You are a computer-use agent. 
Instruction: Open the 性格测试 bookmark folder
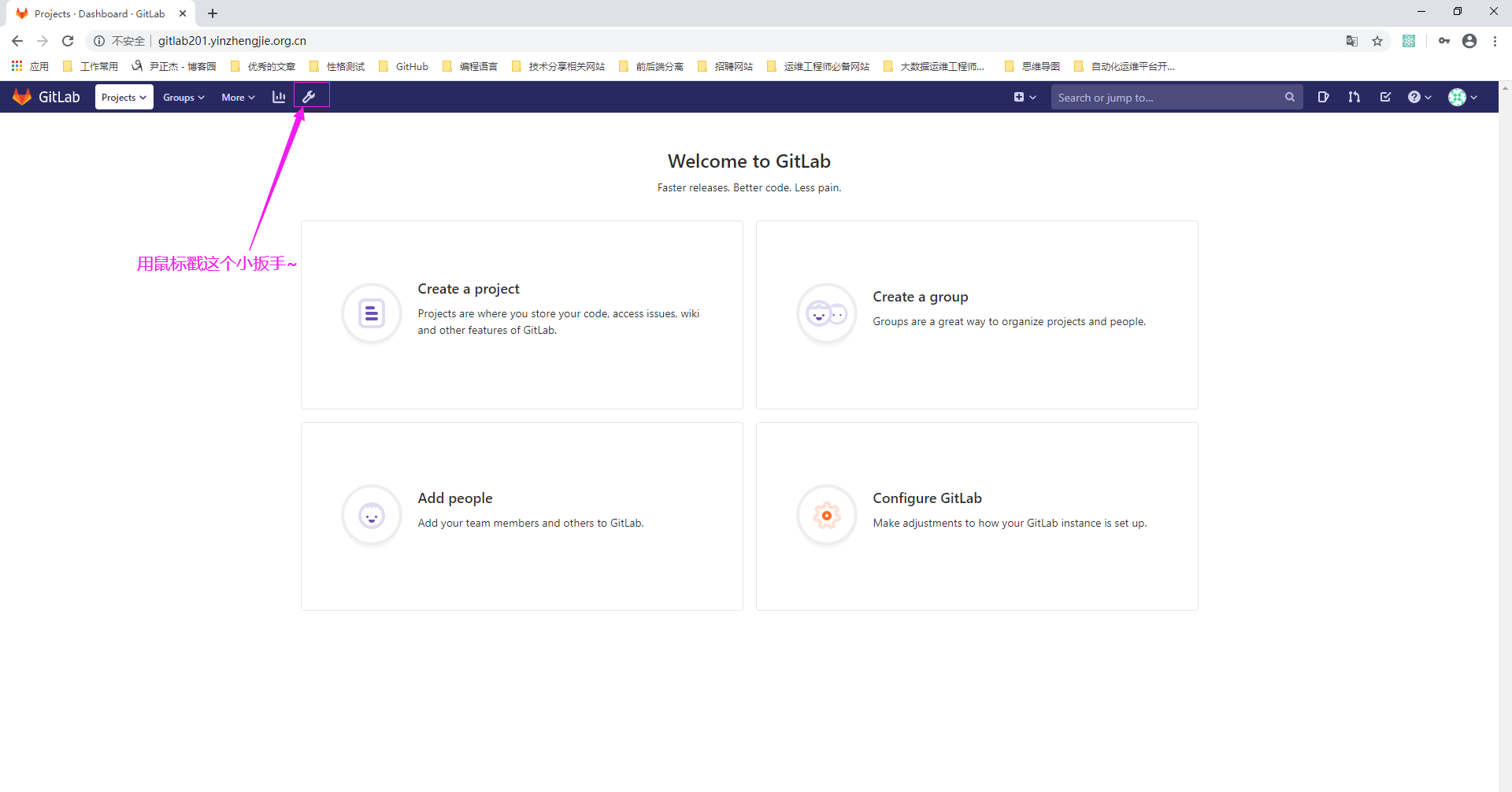[x=337, y=66]
